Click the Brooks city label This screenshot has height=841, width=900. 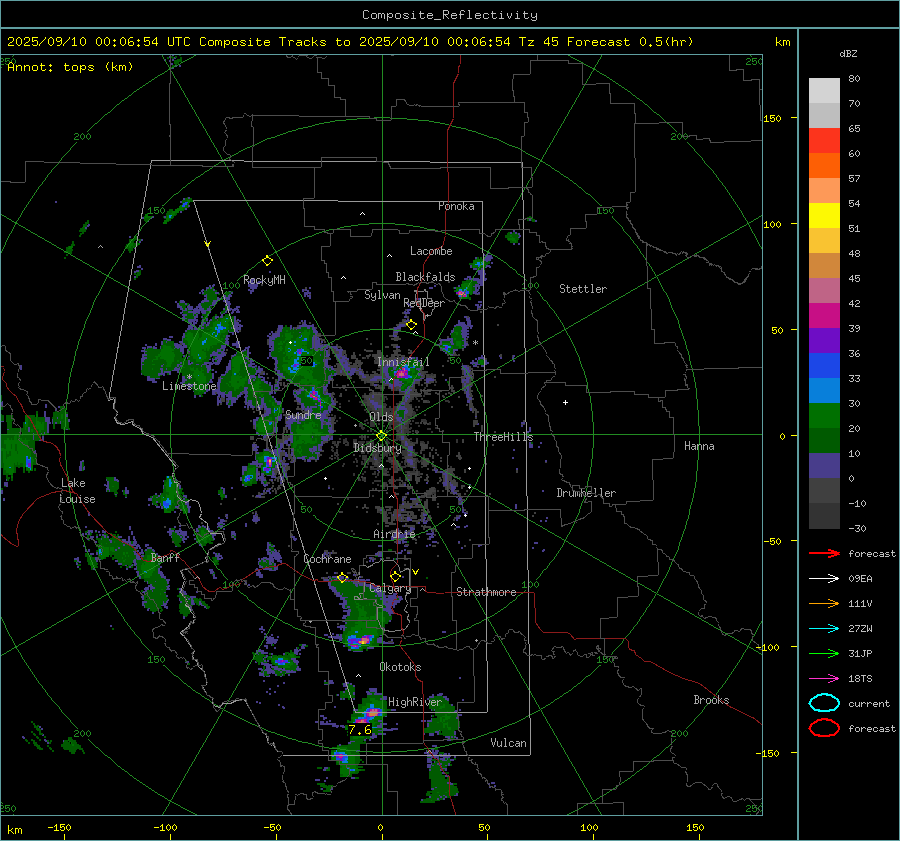point(711,700)
